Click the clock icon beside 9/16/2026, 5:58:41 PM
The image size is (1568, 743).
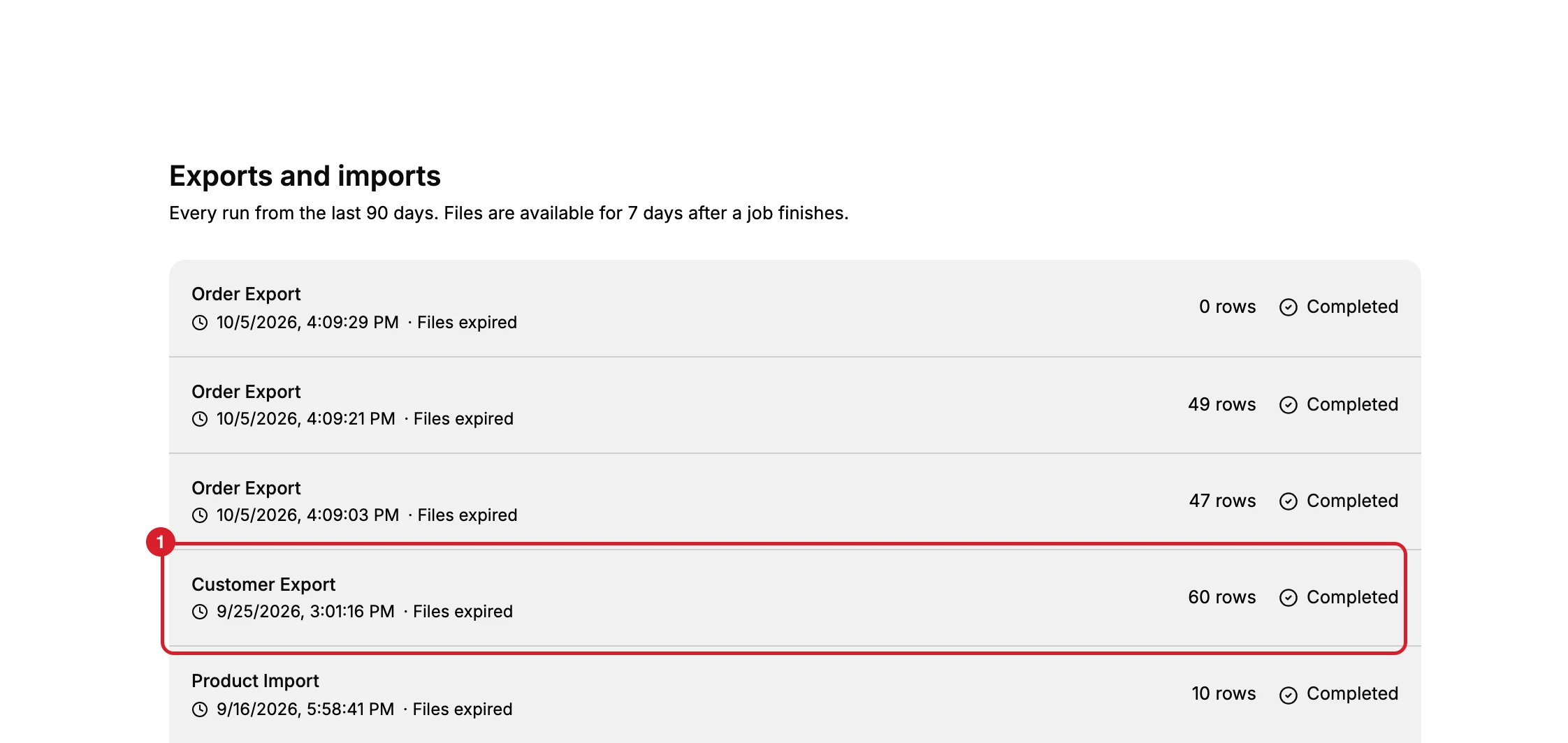point(200,709)
